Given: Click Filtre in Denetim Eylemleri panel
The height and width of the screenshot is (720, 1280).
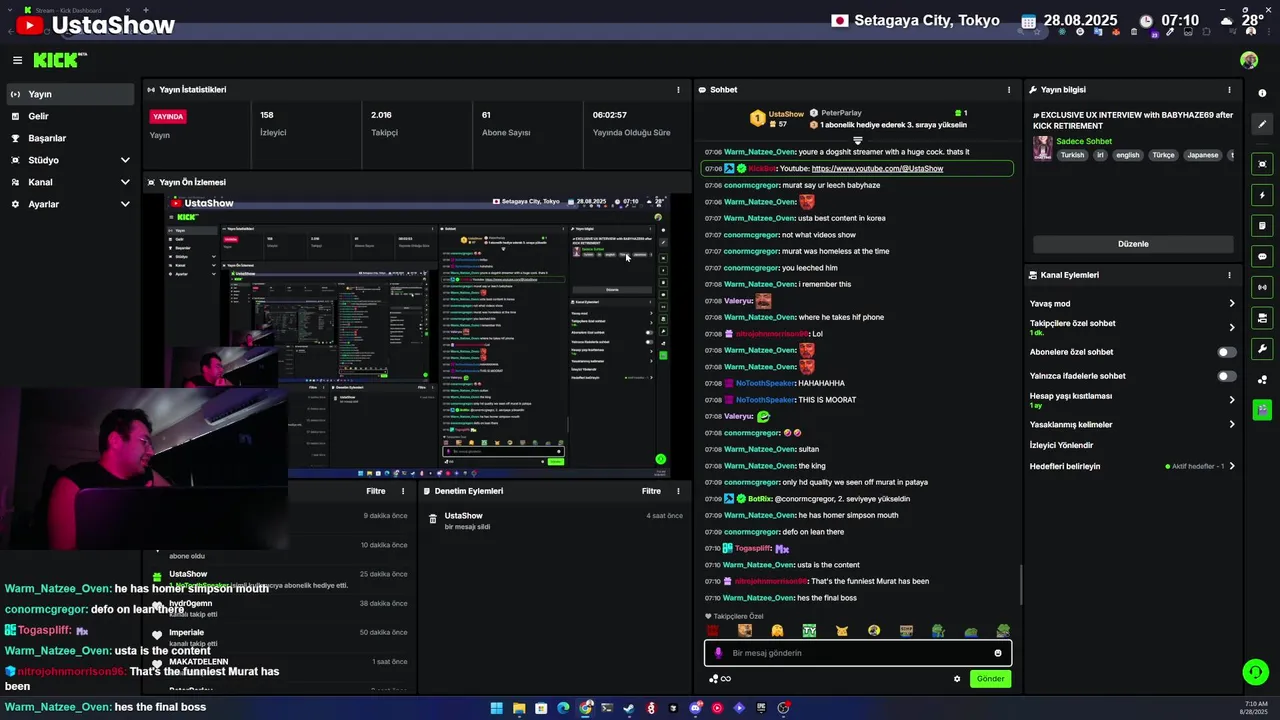Looking at the screenshot, I should [651, 491].
